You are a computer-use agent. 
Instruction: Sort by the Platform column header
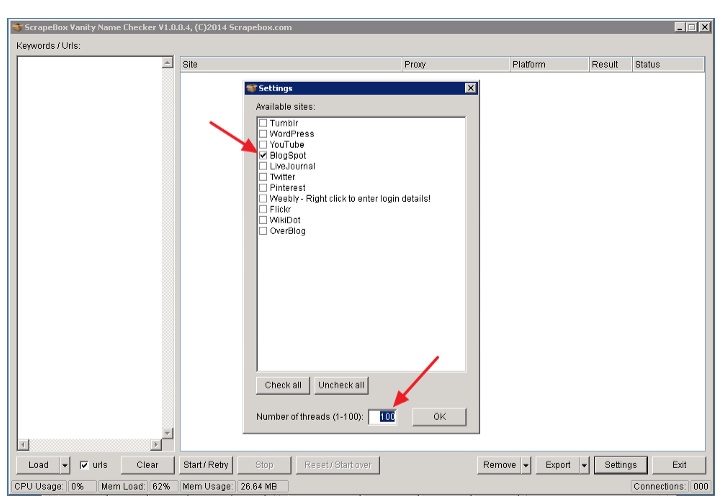(x=549, y=64)
